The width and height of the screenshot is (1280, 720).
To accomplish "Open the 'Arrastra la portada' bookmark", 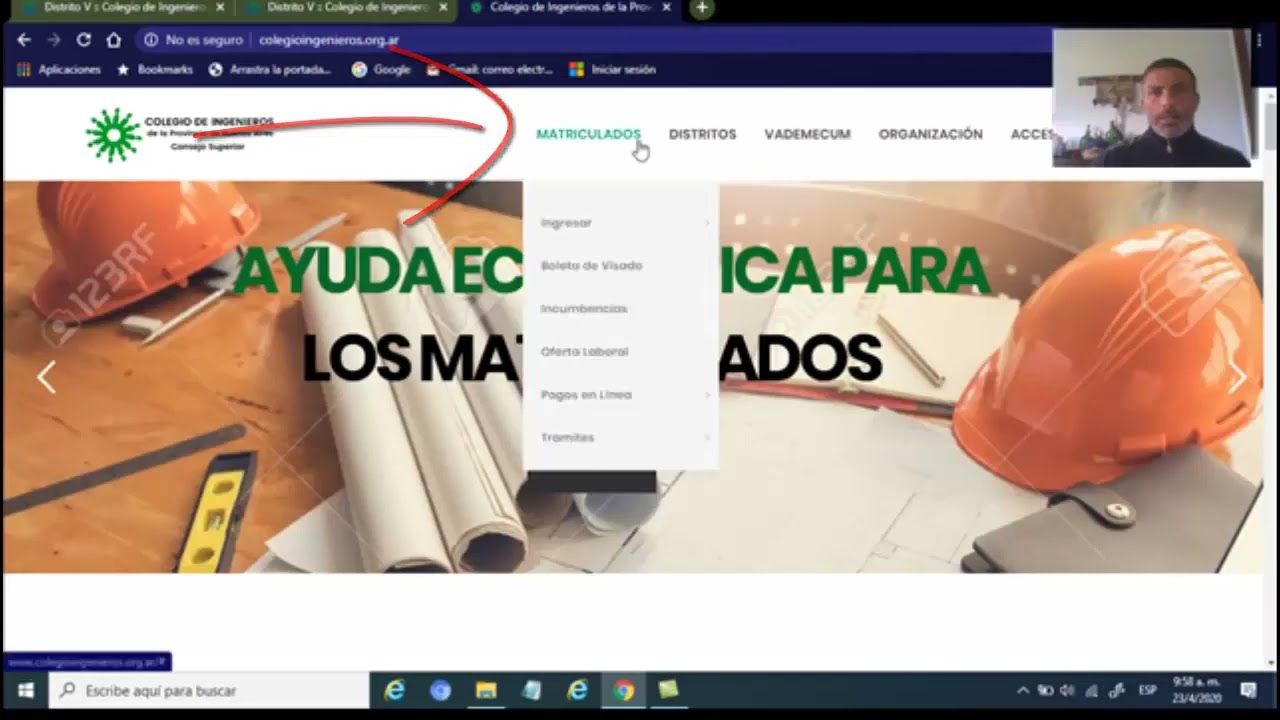I will pos(270,70).
